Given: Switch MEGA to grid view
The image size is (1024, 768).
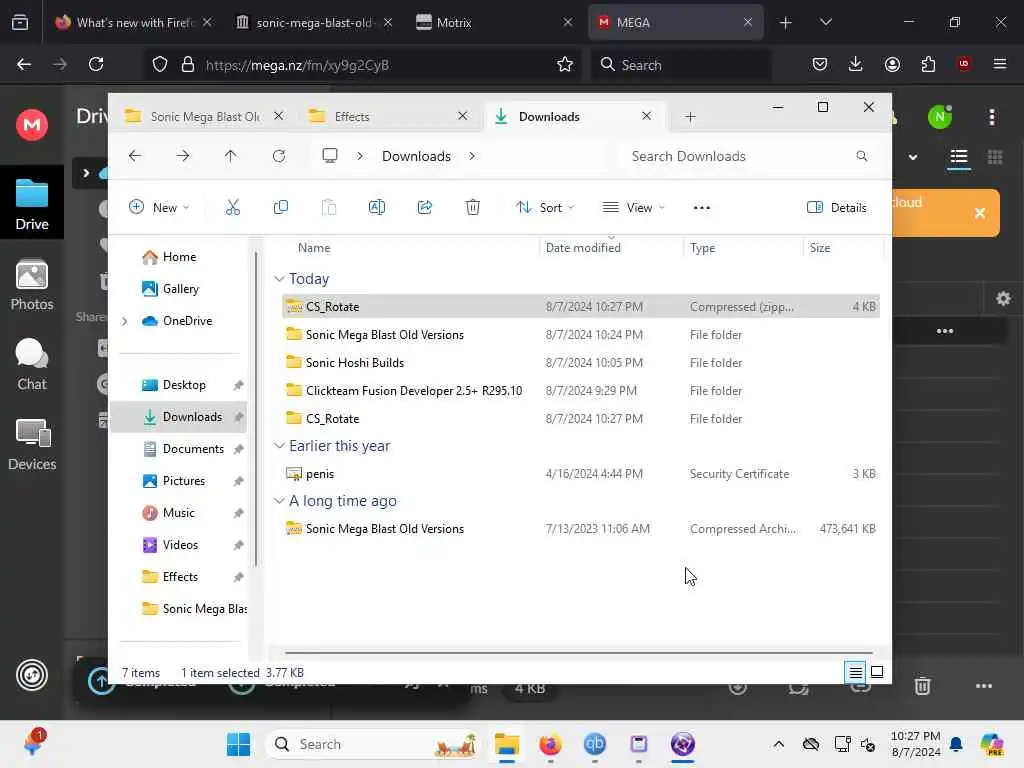Looking at the screenshot, I should [x=995, y=157].
